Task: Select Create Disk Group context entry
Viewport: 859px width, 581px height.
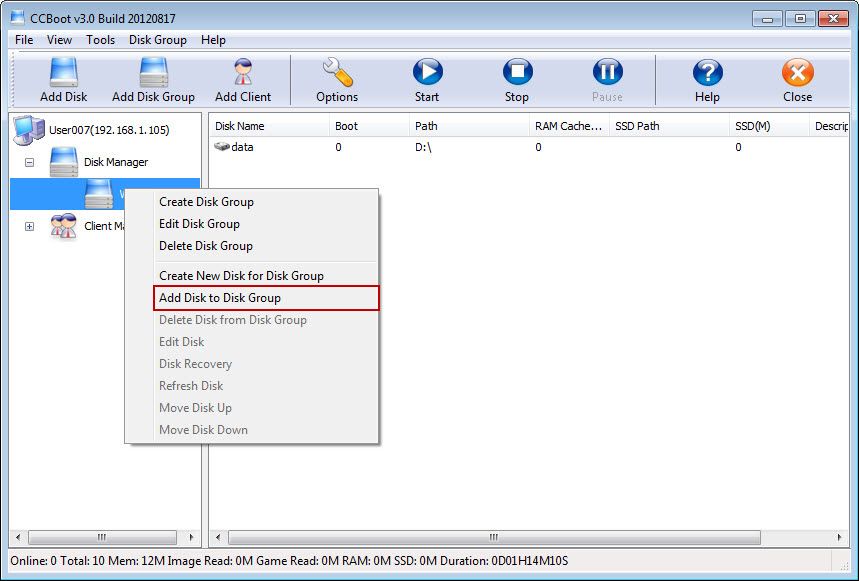Action: click(x=206, y=202)
